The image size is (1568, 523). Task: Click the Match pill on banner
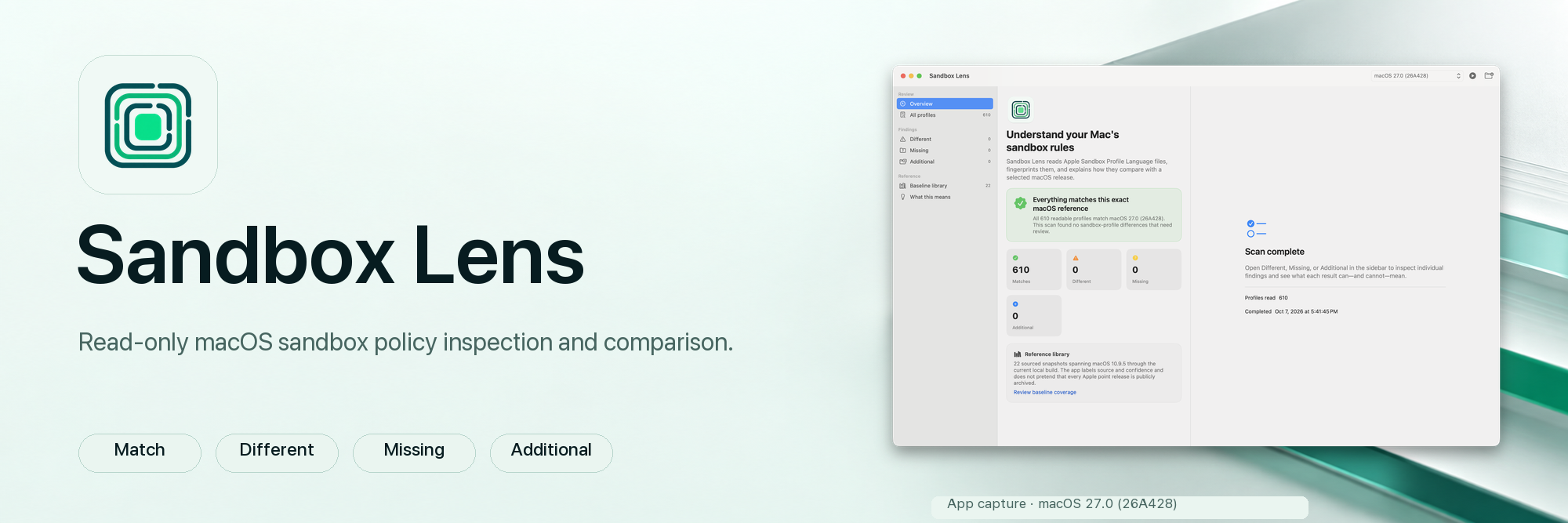point(140,452)
